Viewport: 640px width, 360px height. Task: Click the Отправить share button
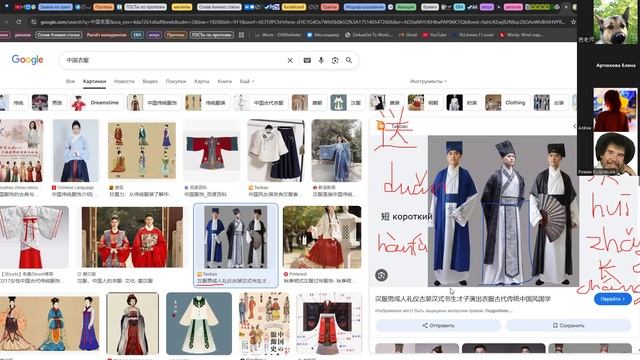coord(438,325)
